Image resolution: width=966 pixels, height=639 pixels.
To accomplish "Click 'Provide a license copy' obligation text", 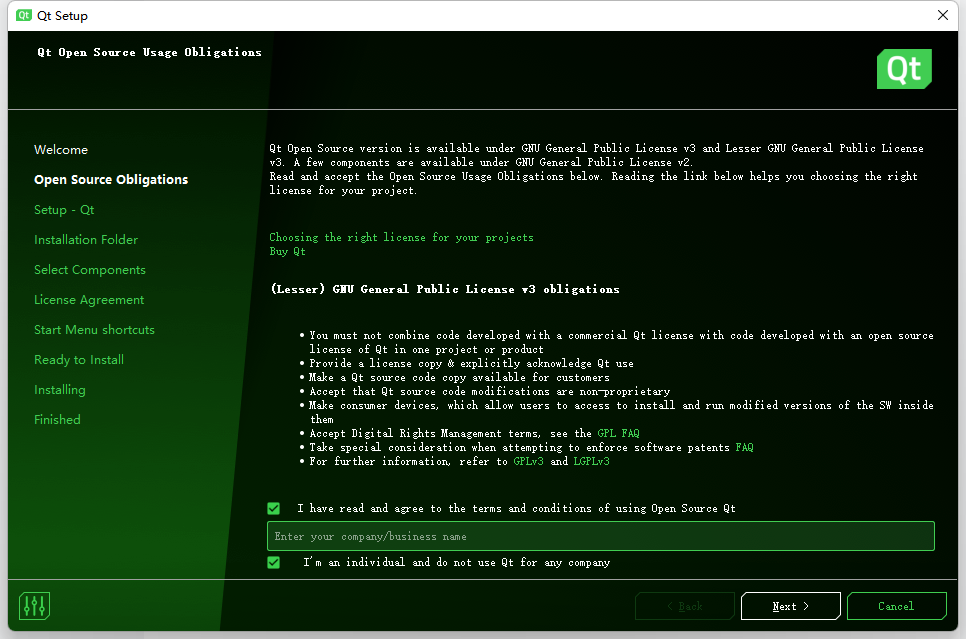I will click(471, 364).
